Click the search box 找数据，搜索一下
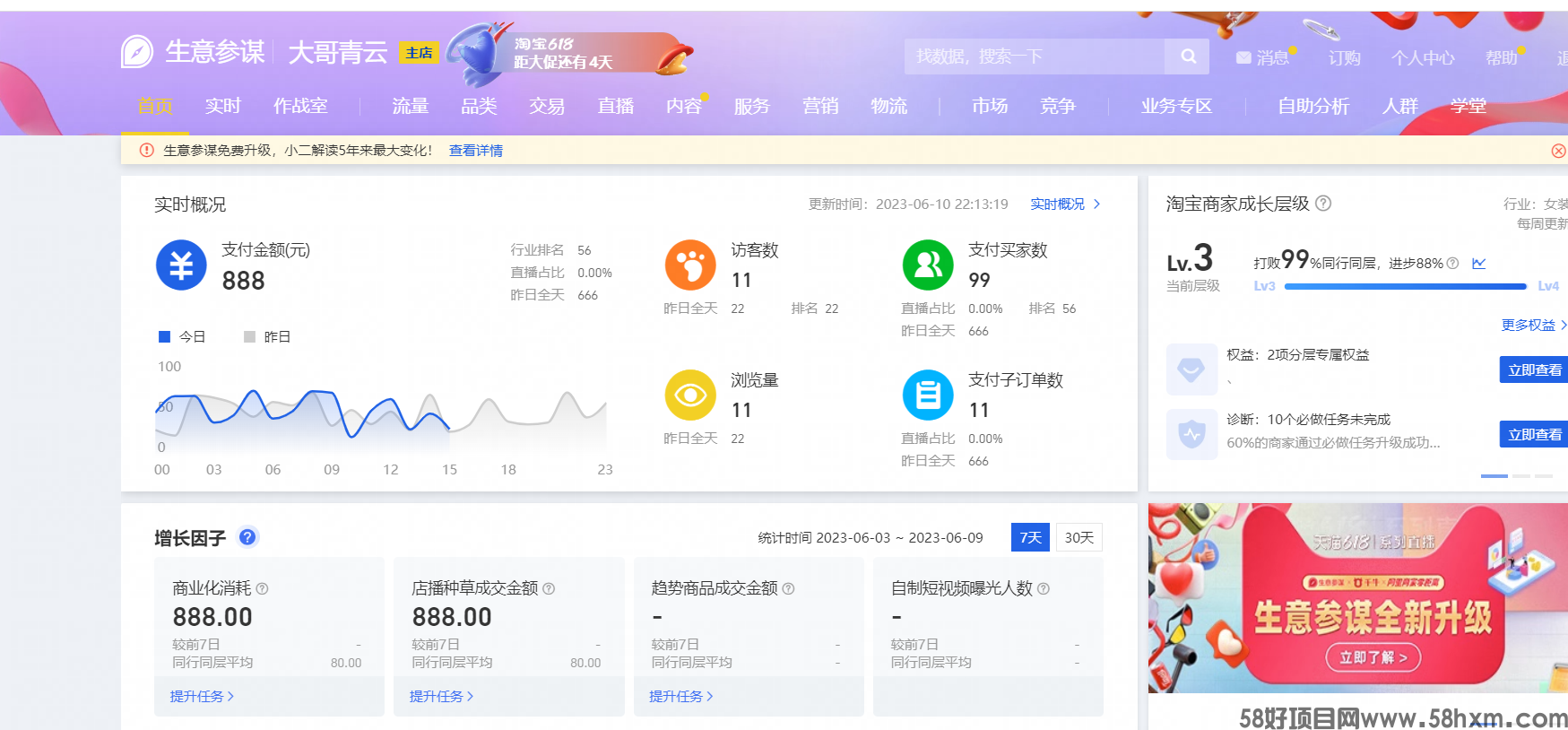The width and height of the screenshot is (1568, 730). pos(1035,56)
